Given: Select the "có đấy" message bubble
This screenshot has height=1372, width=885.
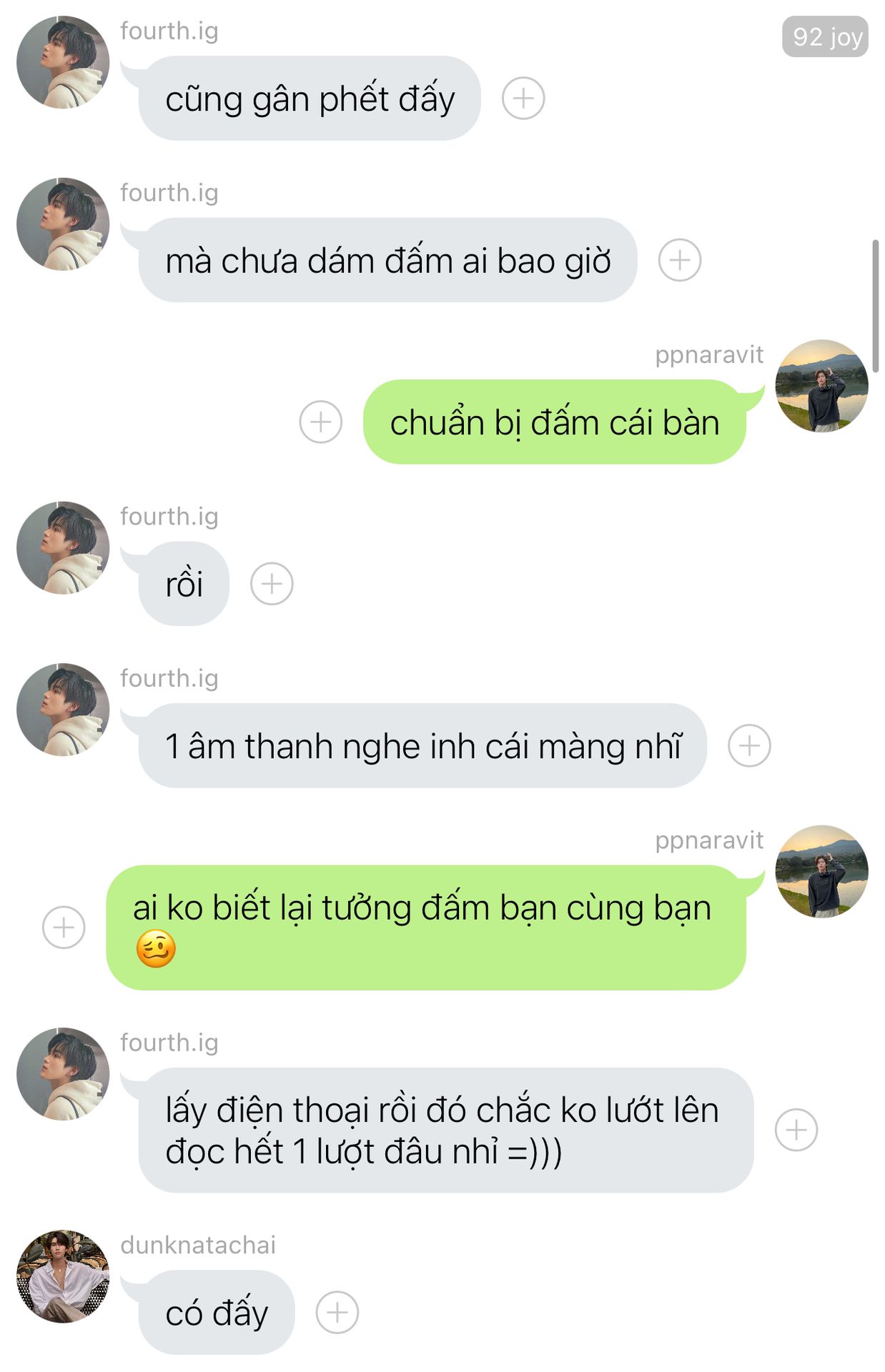Looking at the screenshot, I should tap(217, 1312).
